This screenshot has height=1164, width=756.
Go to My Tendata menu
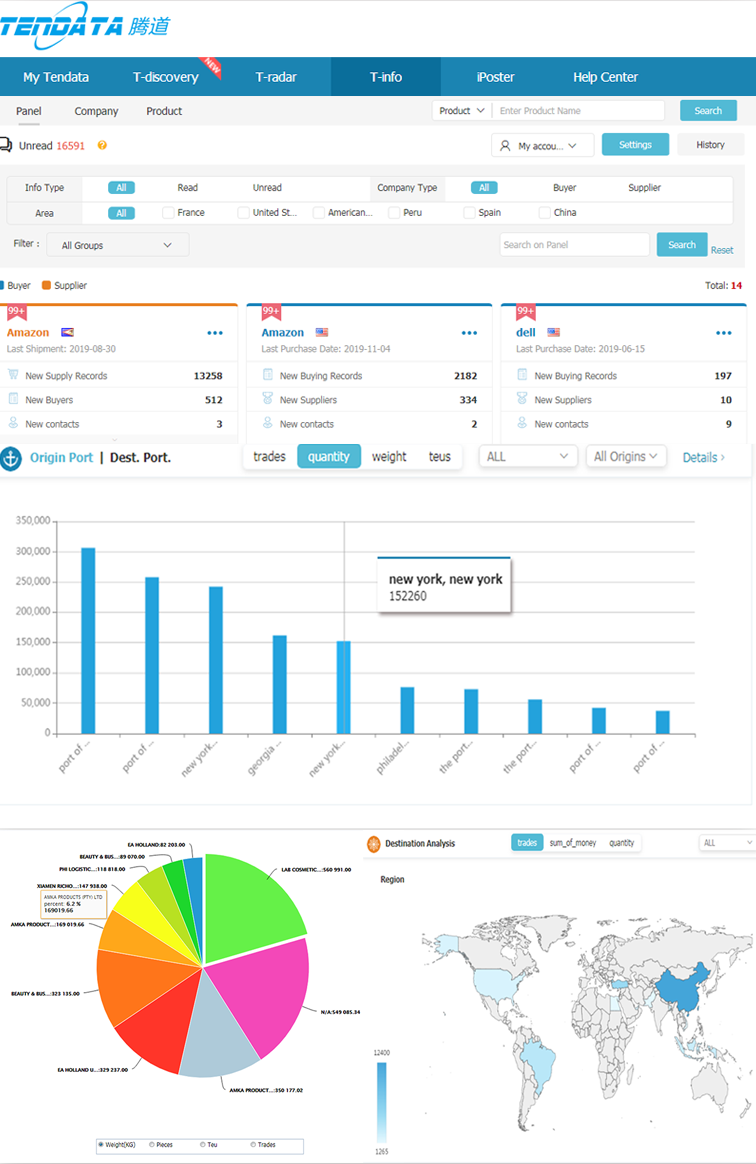tap(56, 77)
